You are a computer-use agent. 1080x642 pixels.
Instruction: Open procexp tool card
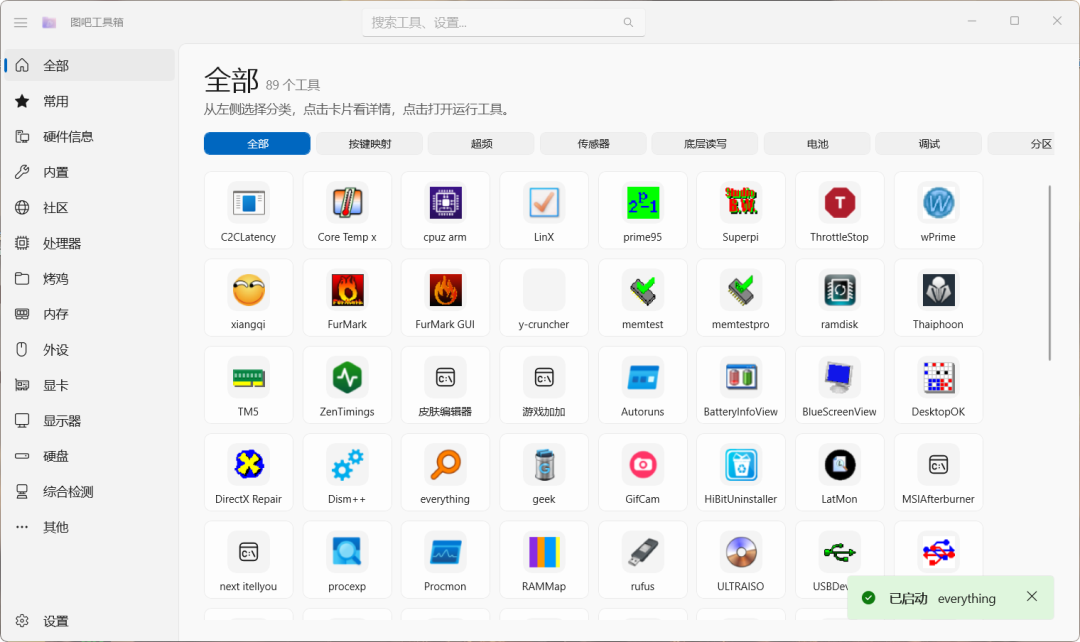tap(346, 560)
